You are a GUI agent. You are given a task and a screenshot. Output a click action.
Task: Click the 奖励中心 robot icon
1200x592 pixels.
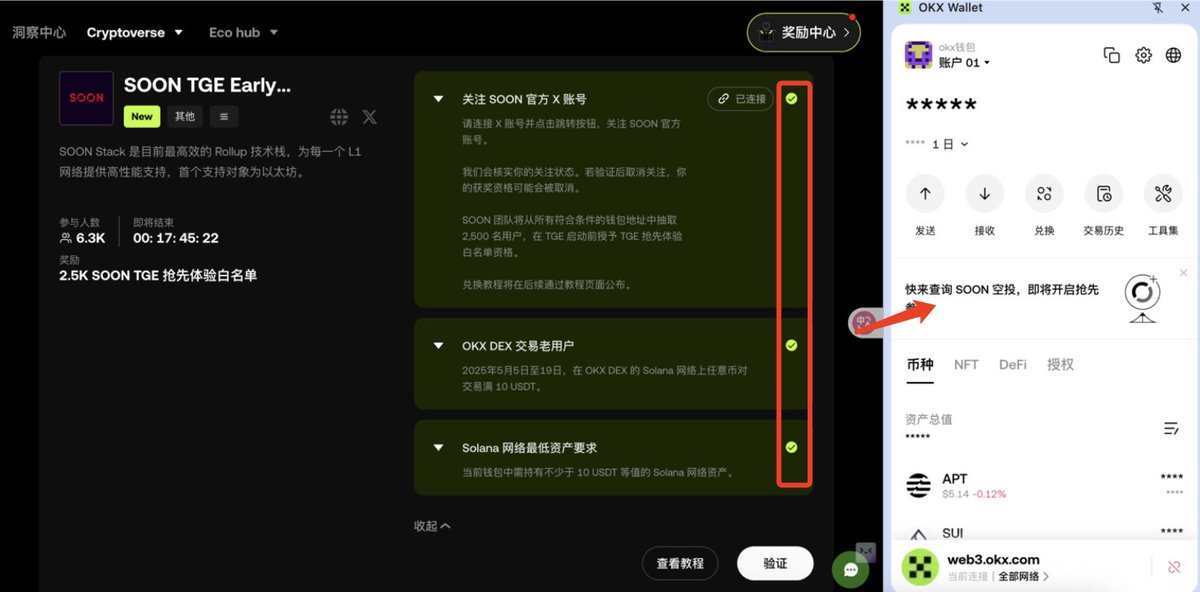pos(767,32)
